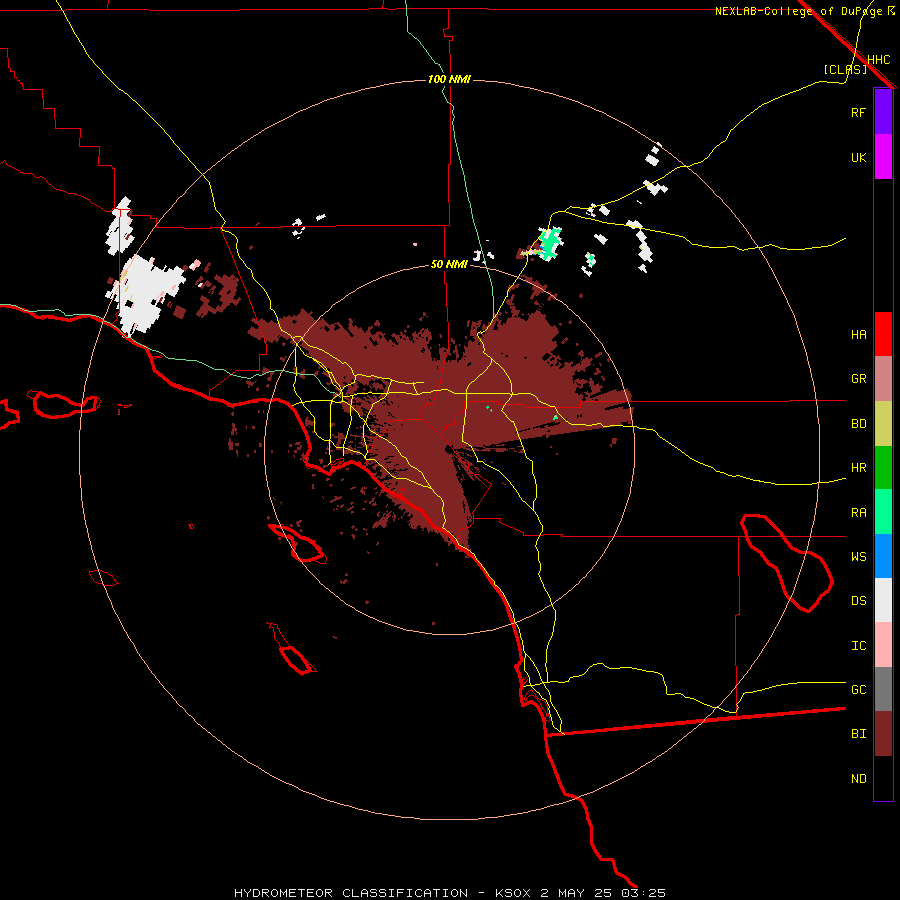
Task: Click the Hydrometeor Classification KSOX title text
Action: (x=449, y=893)
